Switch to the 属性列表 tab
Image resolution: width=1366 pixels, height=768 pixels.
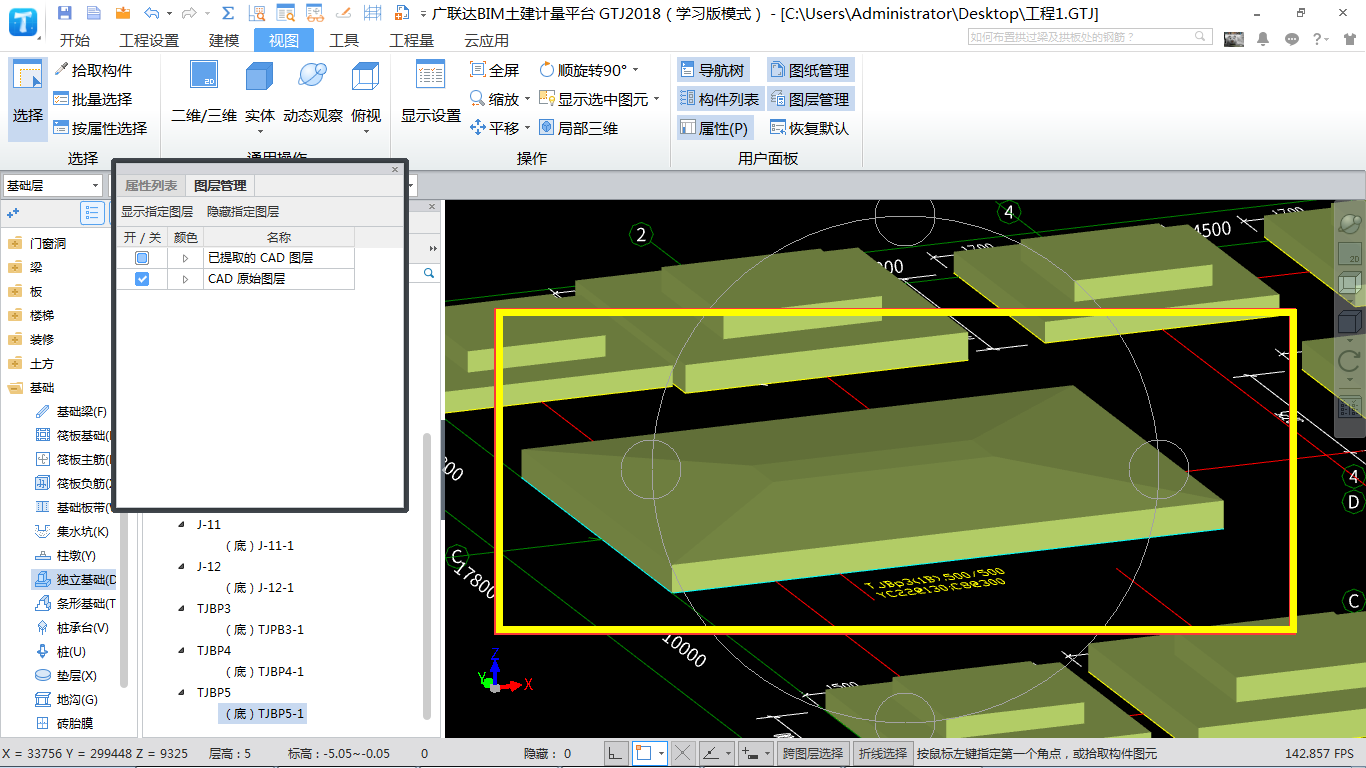[x=151, y=186]
